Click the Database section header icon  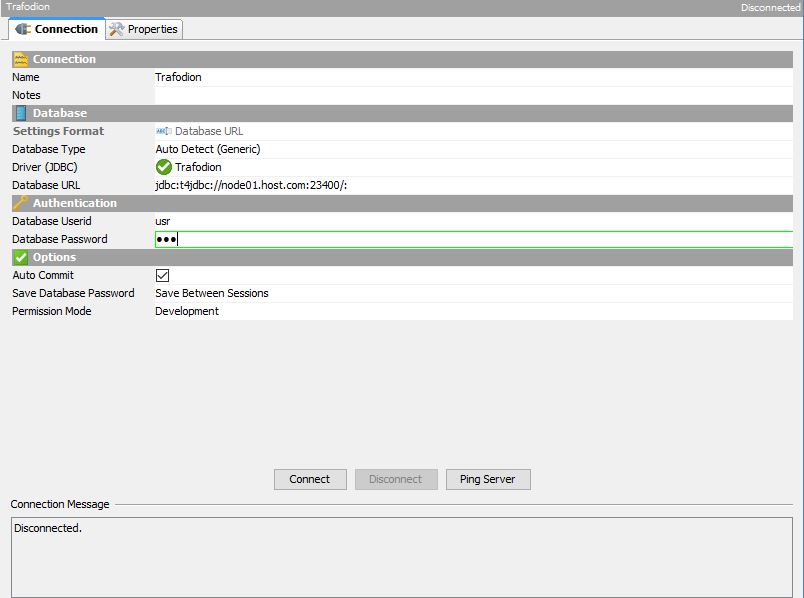21,113
